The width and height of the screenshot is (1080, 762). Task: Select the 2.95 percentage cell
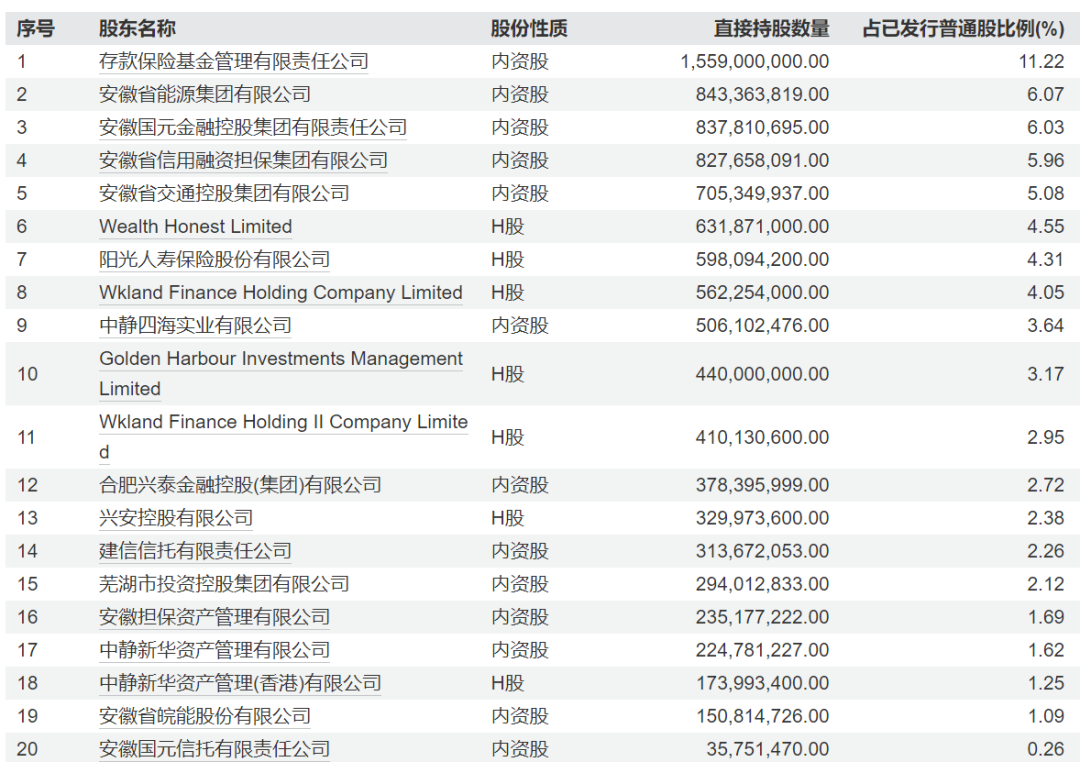click(1046, 438)
